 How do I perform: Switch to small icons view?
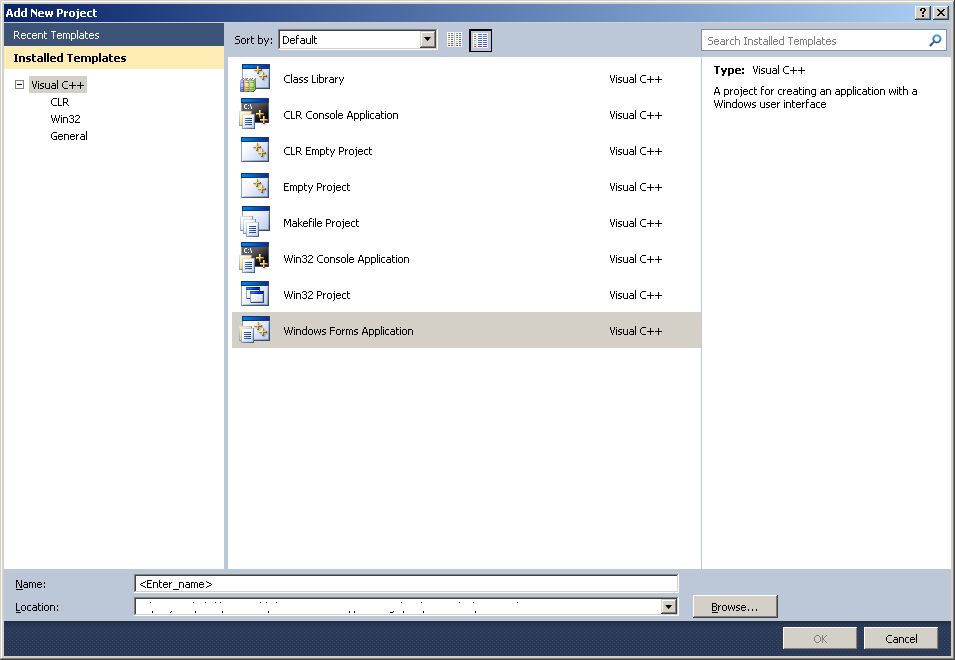(454, 40)
